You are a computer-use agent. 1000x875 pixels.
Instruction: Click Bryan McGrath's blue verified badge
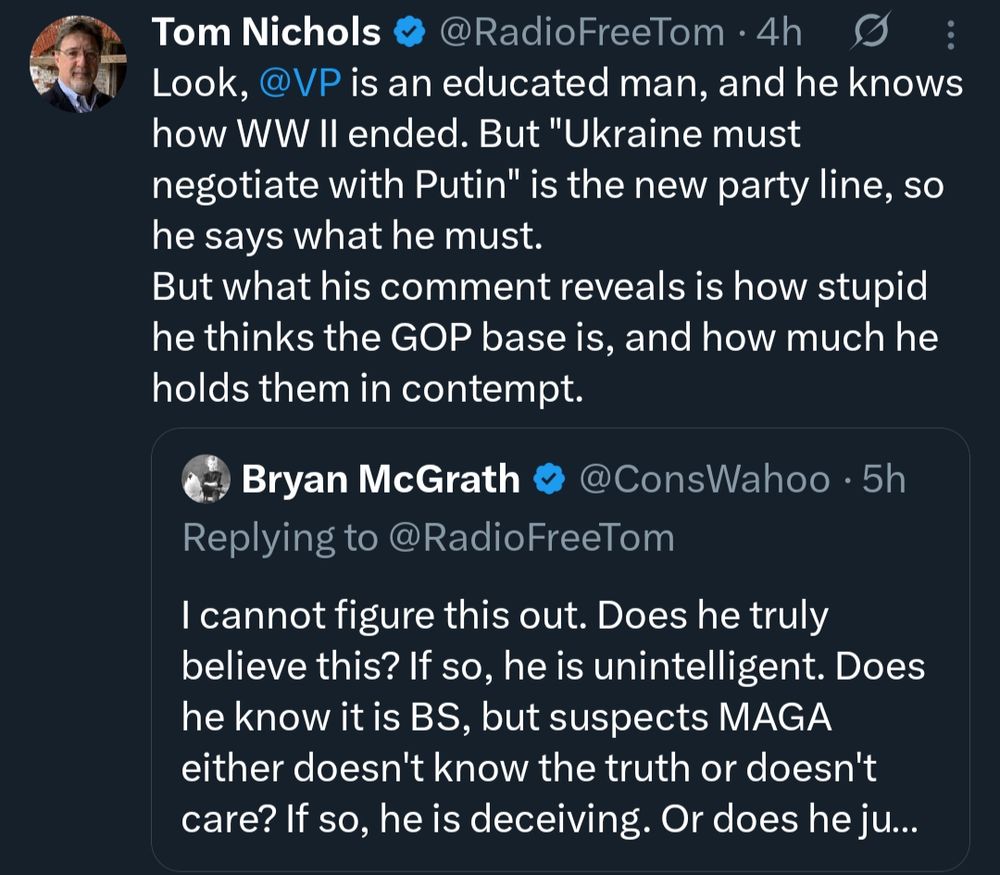tap(549, 480)
